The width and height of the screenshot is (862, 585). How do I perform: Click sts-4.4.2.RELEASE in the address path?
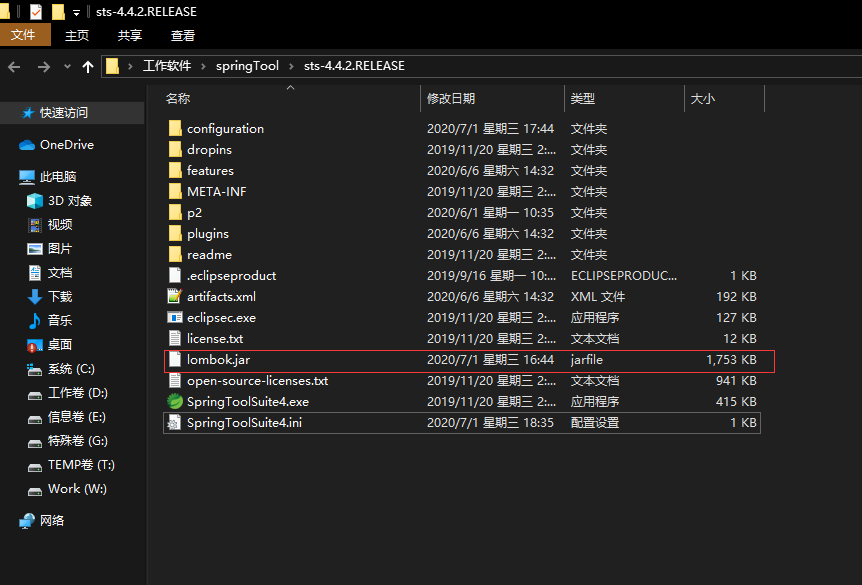point(354,66)
